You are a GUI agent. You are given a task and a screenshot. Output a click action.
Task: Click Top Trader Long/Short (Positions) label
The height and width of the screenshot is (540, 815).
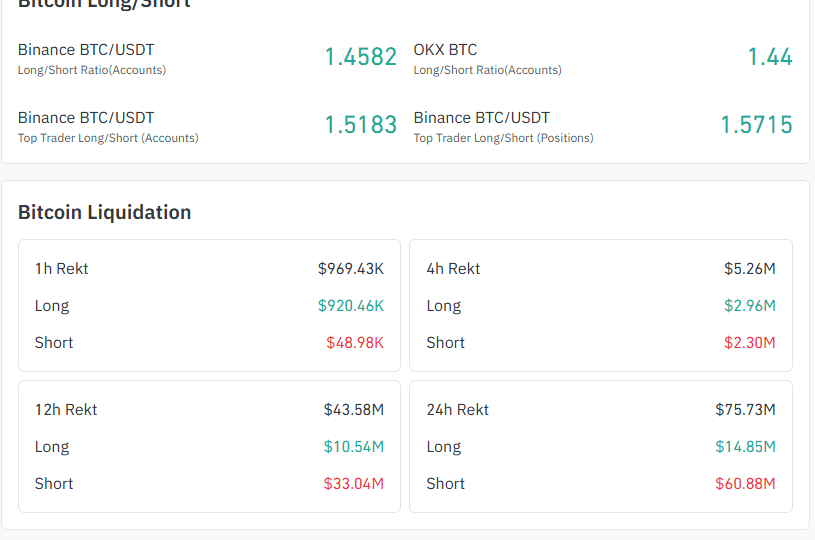pos(504,138)
